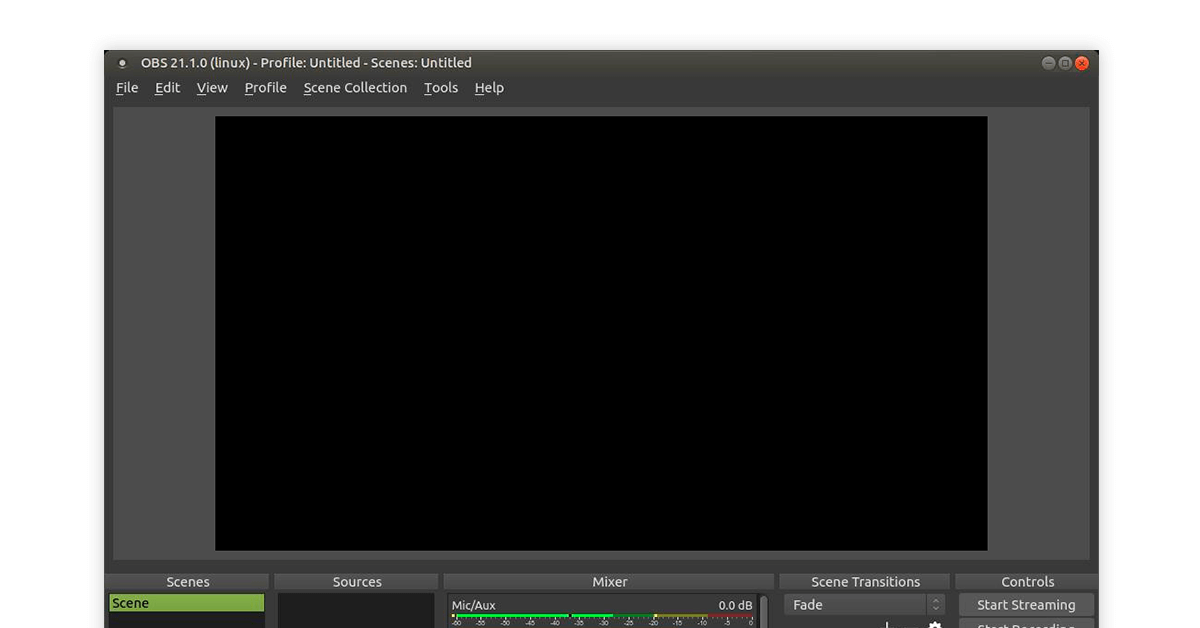Click the Mic/Aux channel label

pyautogui.click(x=473, y=605)
